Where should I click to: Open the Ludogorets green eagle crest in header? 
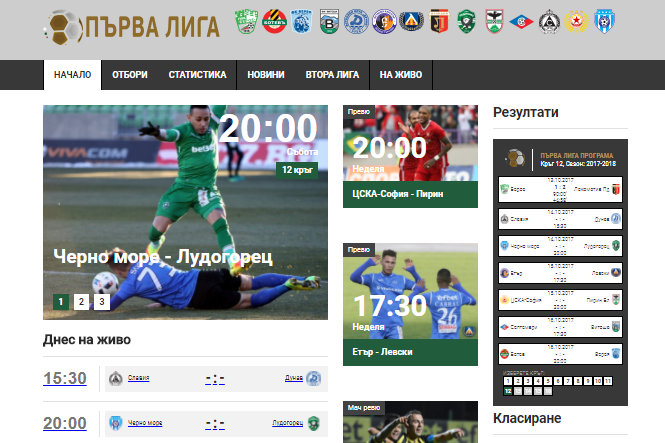466,21
